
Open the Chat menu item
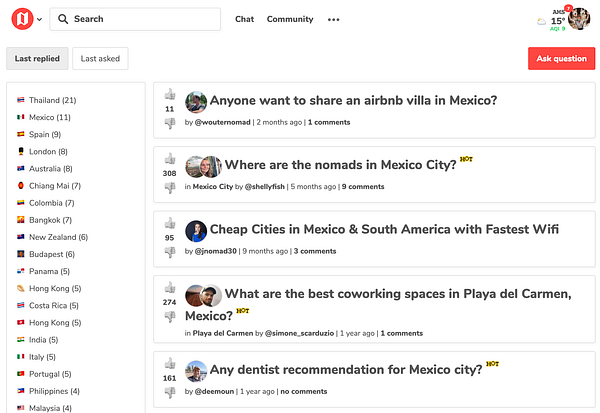[245, 19]
